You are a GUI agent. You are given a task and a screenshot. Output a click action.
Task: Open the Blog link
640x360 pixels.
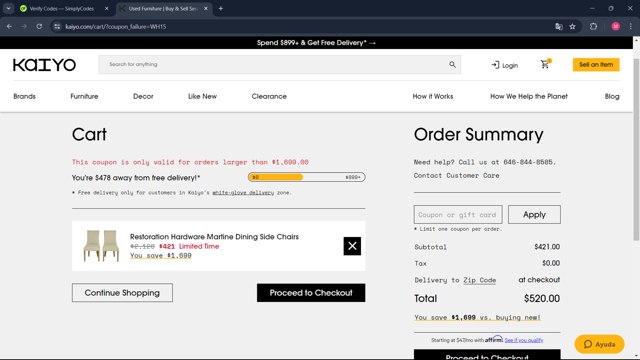tap(612, 96)
